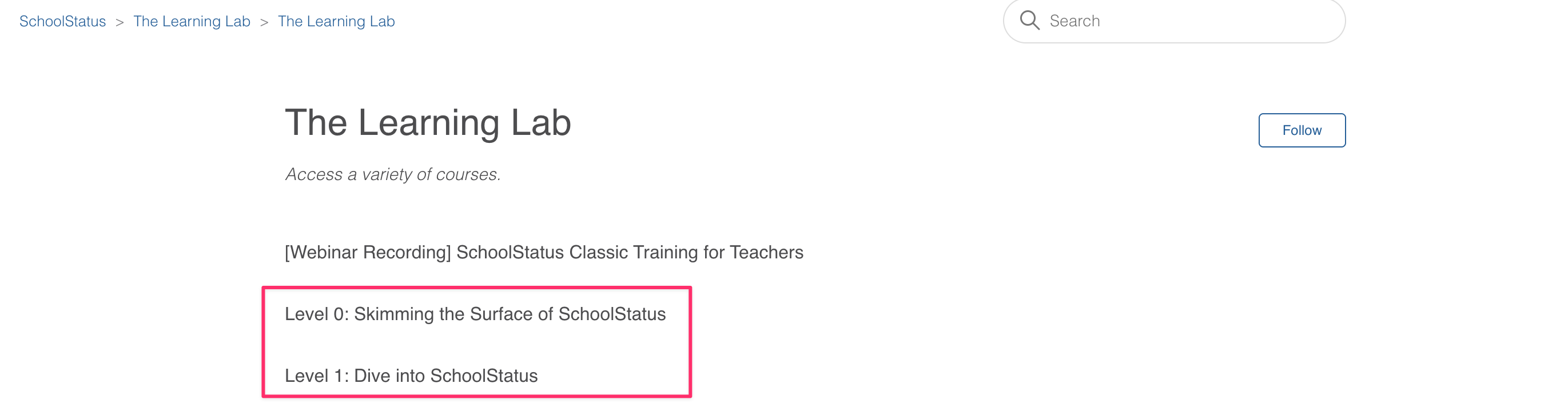
Task: Click the magnifying glass search icon
Action: click(1029, 20)
